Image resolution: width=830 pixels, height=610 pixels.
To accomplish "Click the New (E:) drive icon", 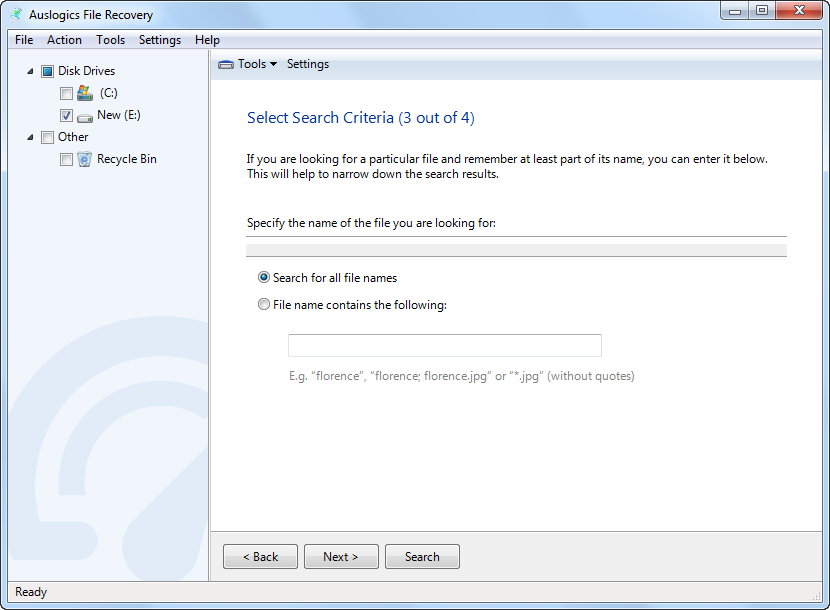I will tap(85, 118).
